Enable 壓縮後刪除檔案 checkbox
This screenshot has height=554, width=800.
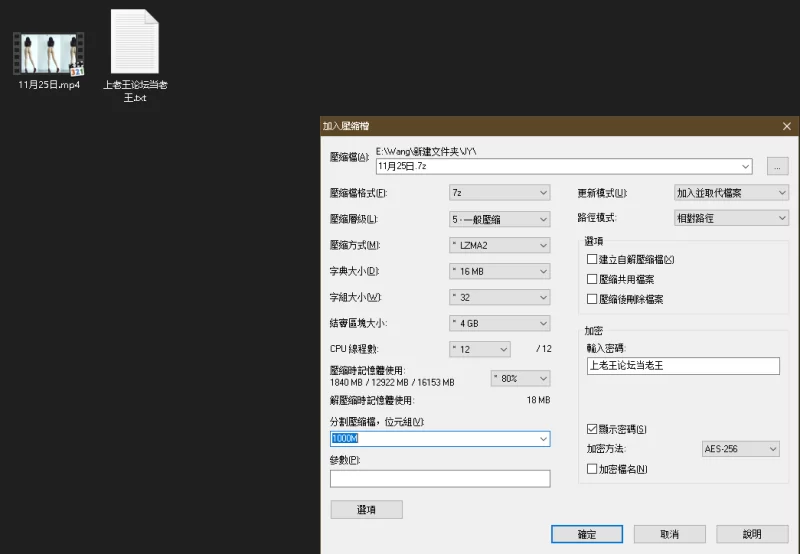coord(592,299)
